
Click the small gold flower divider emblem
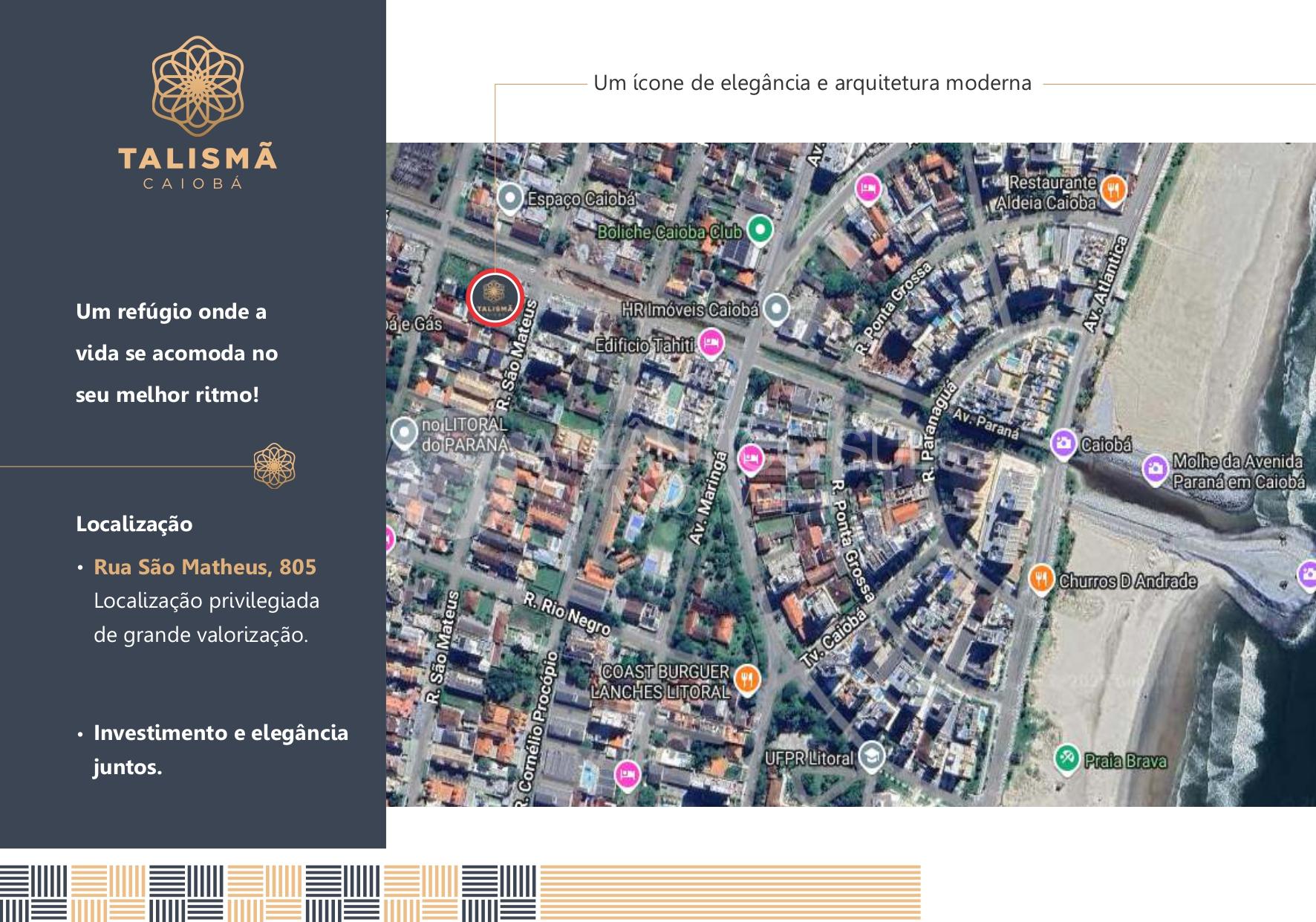(x=274, y=466)
